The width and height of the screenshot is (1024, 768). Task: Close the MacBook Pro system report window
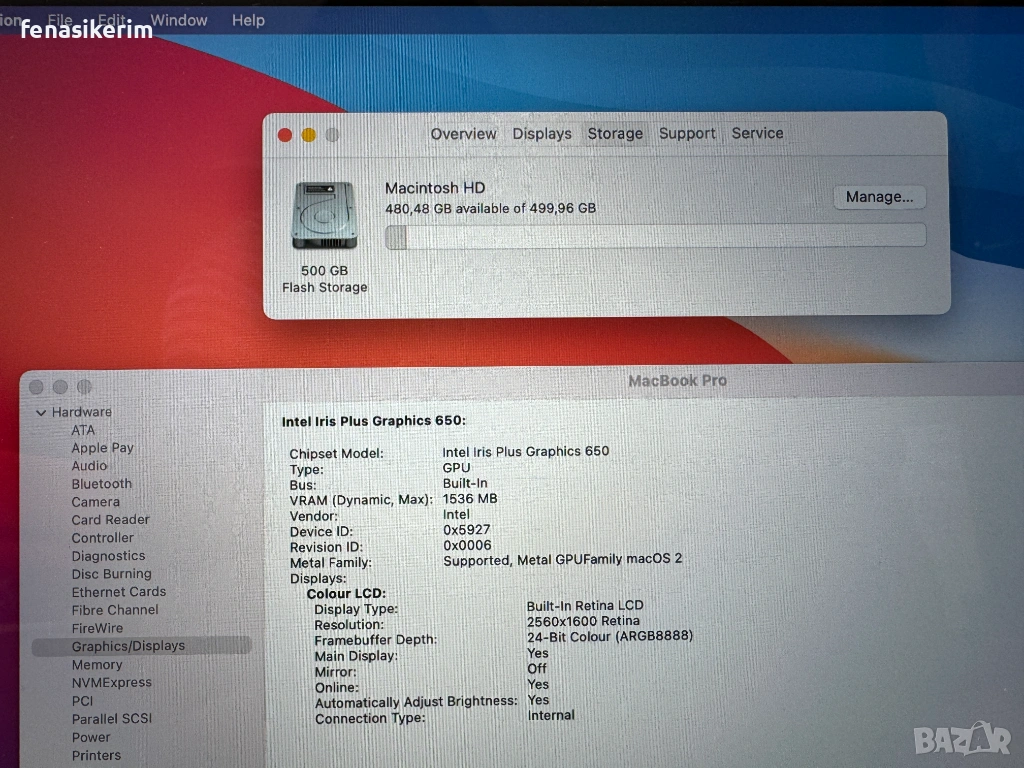37,387
